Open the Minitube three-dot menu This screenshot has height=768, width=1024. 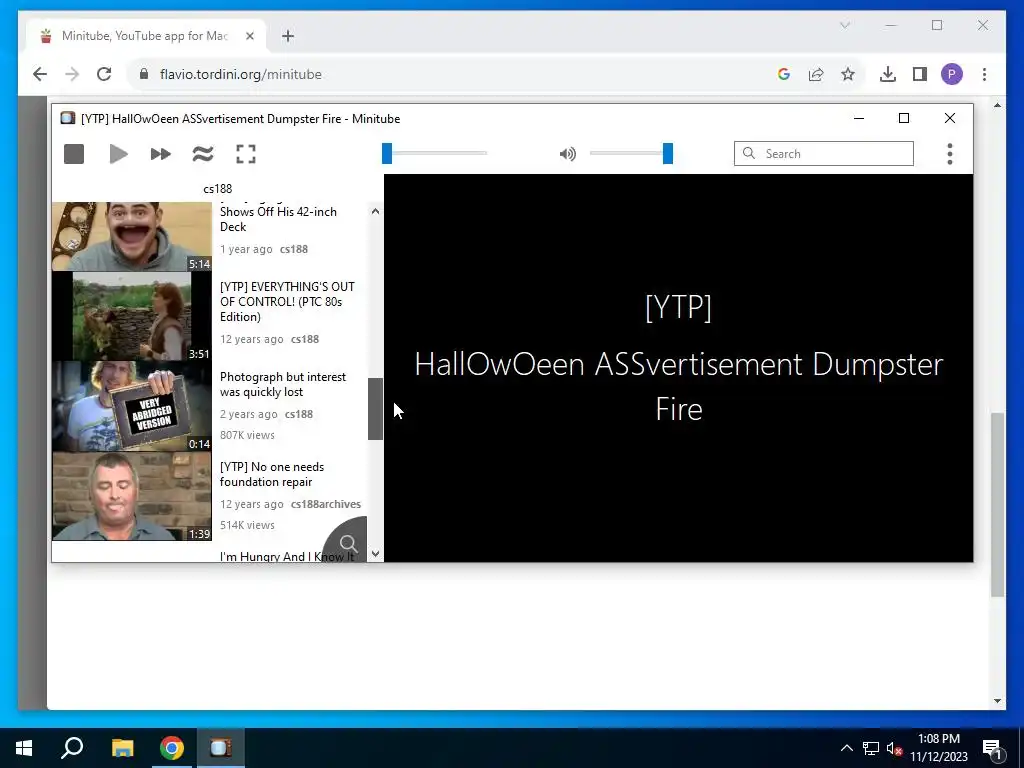tap(950, 154)
